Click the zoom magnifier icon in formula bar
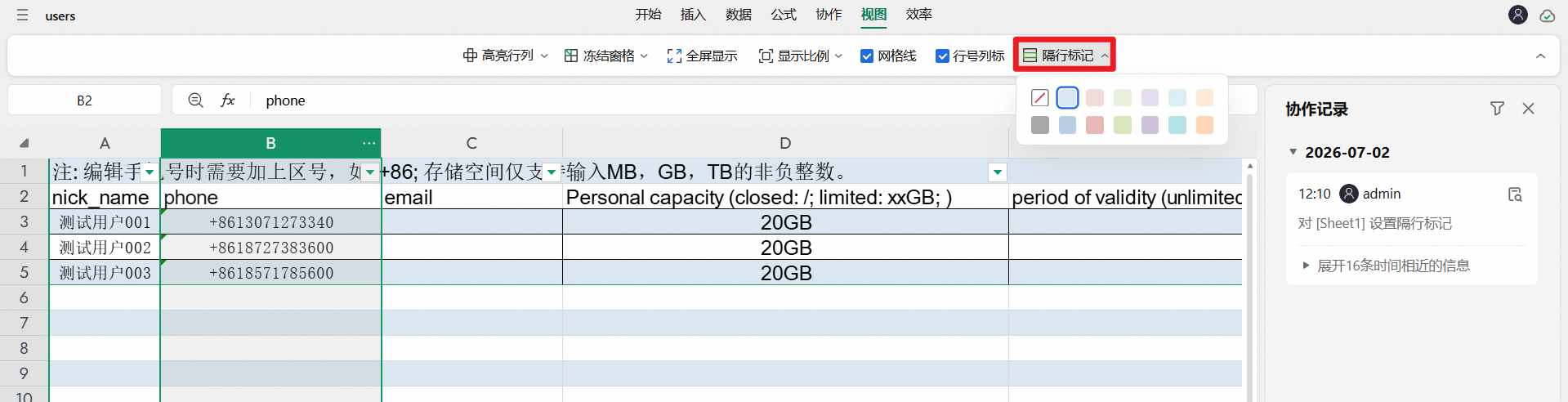1568x402 pixels. click(x=195, y=100)
